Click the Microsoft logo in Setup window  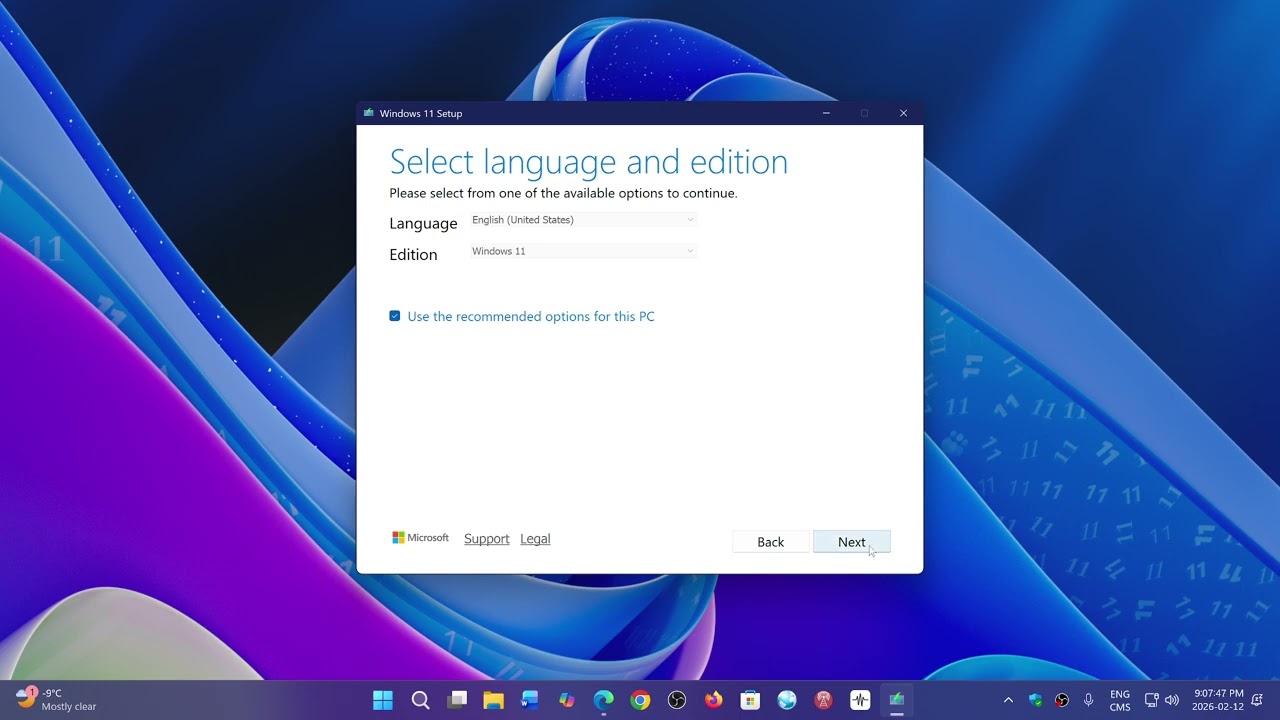click(x=421, y=538)
